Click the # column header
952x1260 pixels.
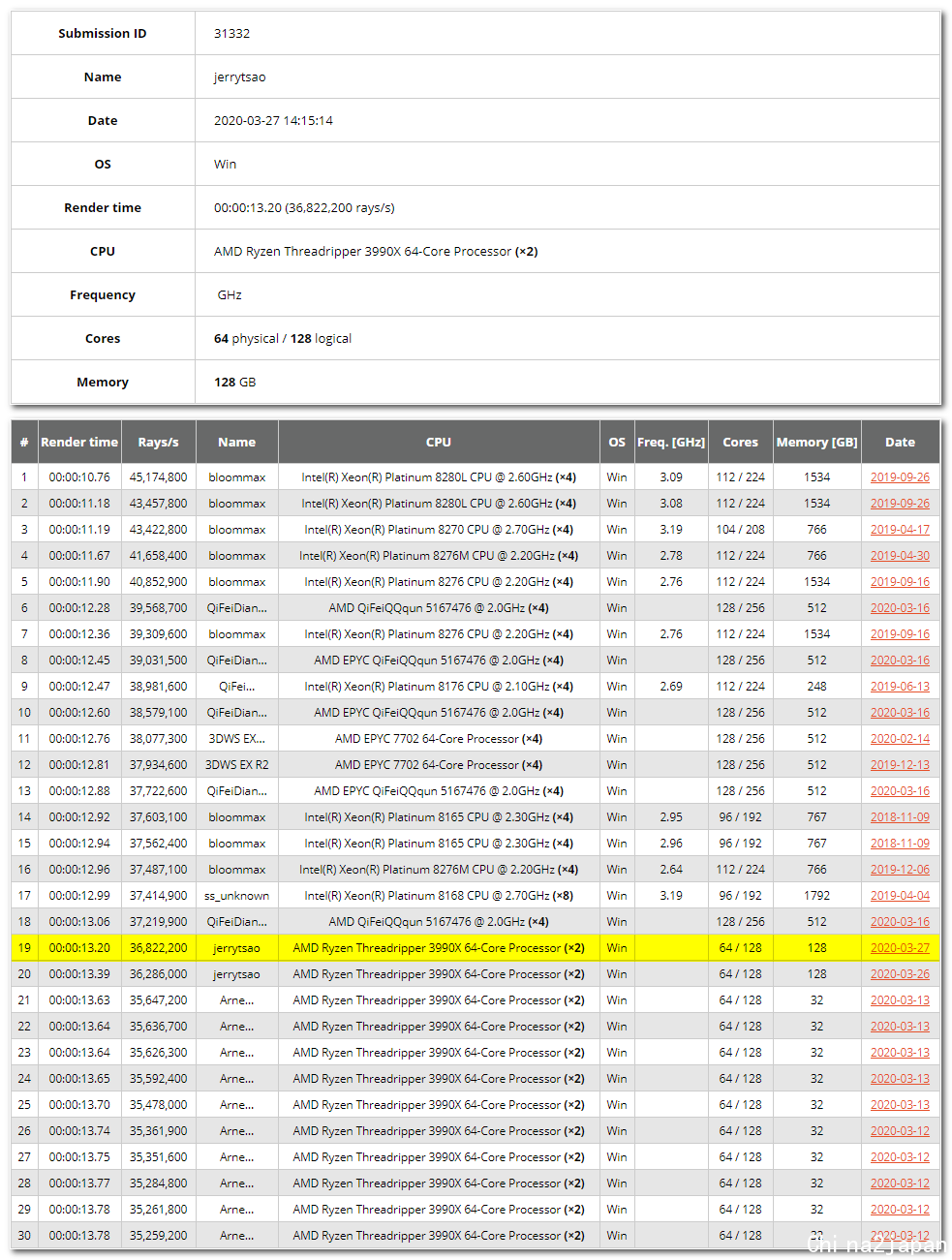[24, 442]
